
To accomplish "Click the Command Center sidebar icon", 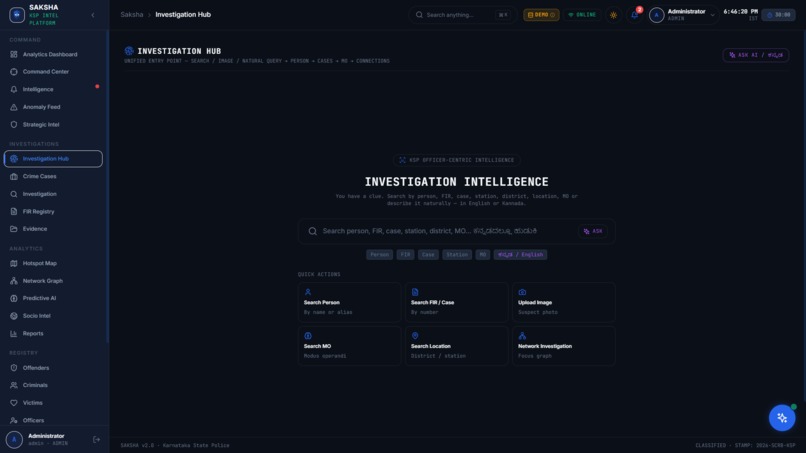I will tap(14, 71).
